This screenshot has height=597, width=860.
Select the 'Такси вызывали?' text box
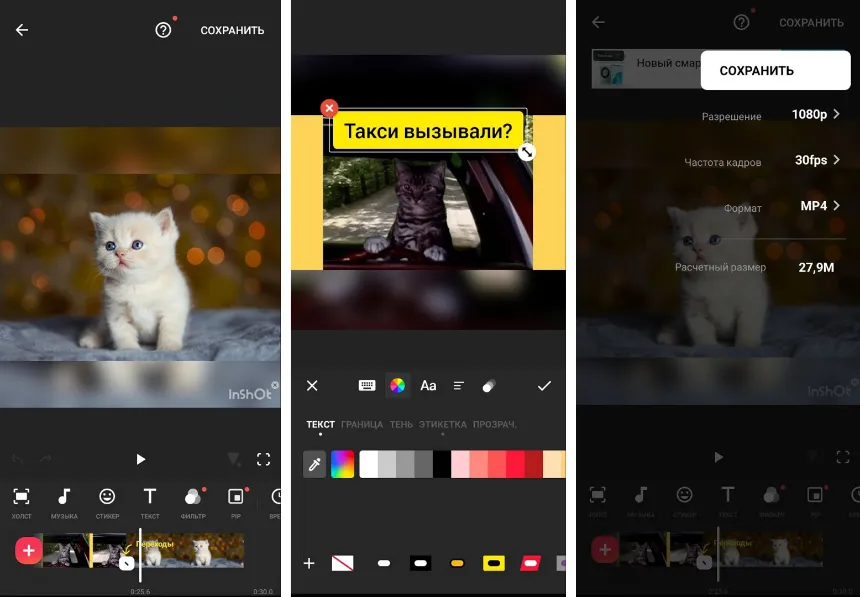(x=428, y=131)
